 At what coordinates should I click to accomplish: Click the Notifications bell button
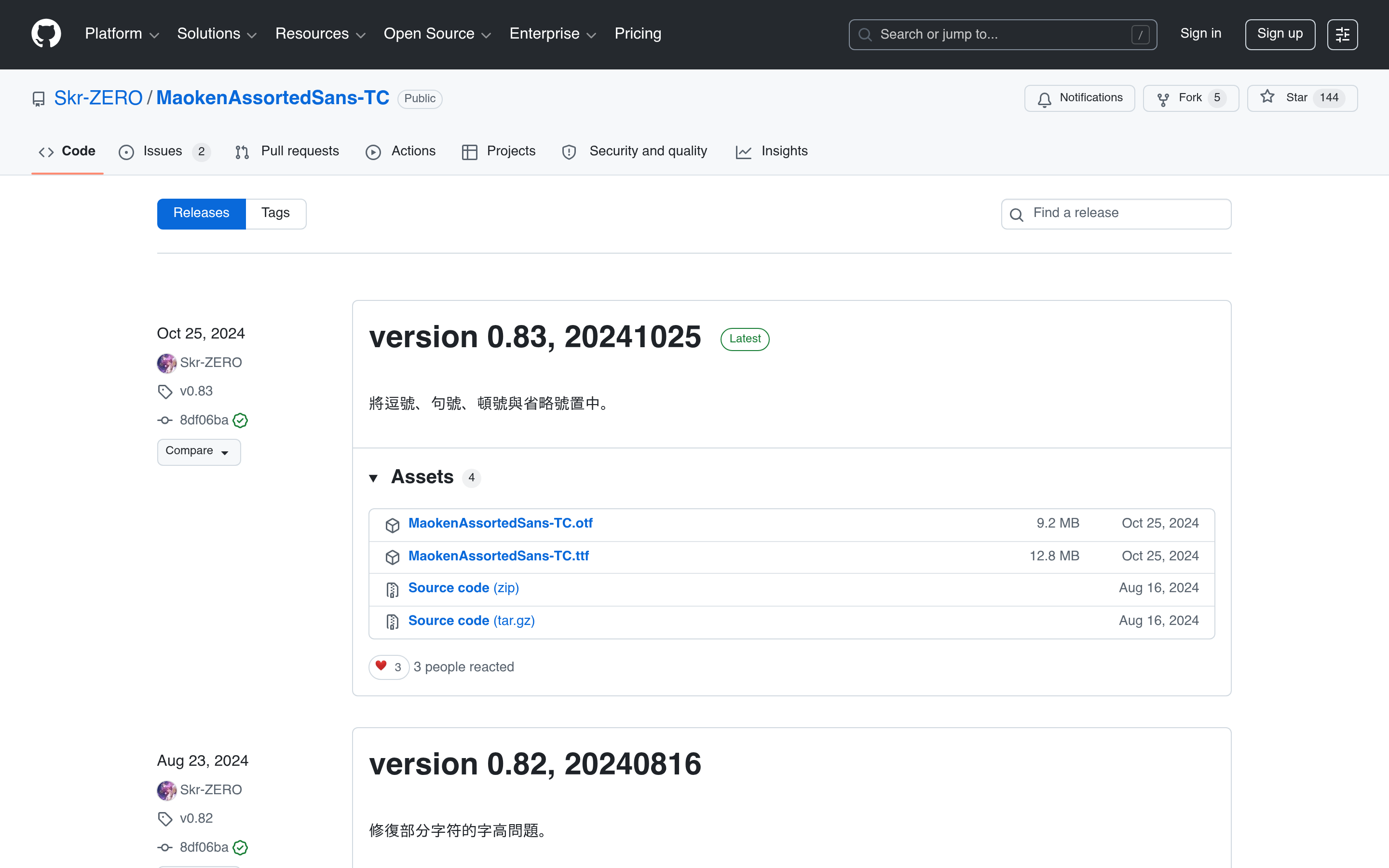(x=1079, y=98)
